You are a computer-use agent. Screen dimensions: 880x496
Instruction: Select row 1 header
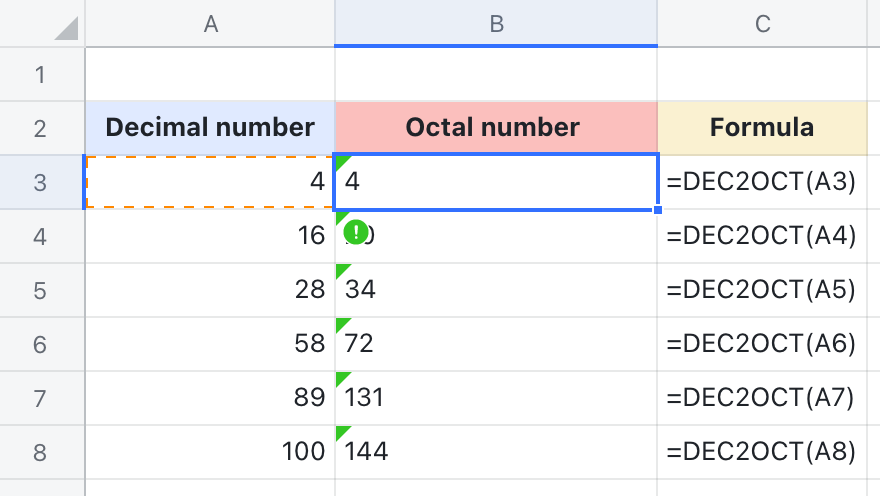tap(41, 75)
